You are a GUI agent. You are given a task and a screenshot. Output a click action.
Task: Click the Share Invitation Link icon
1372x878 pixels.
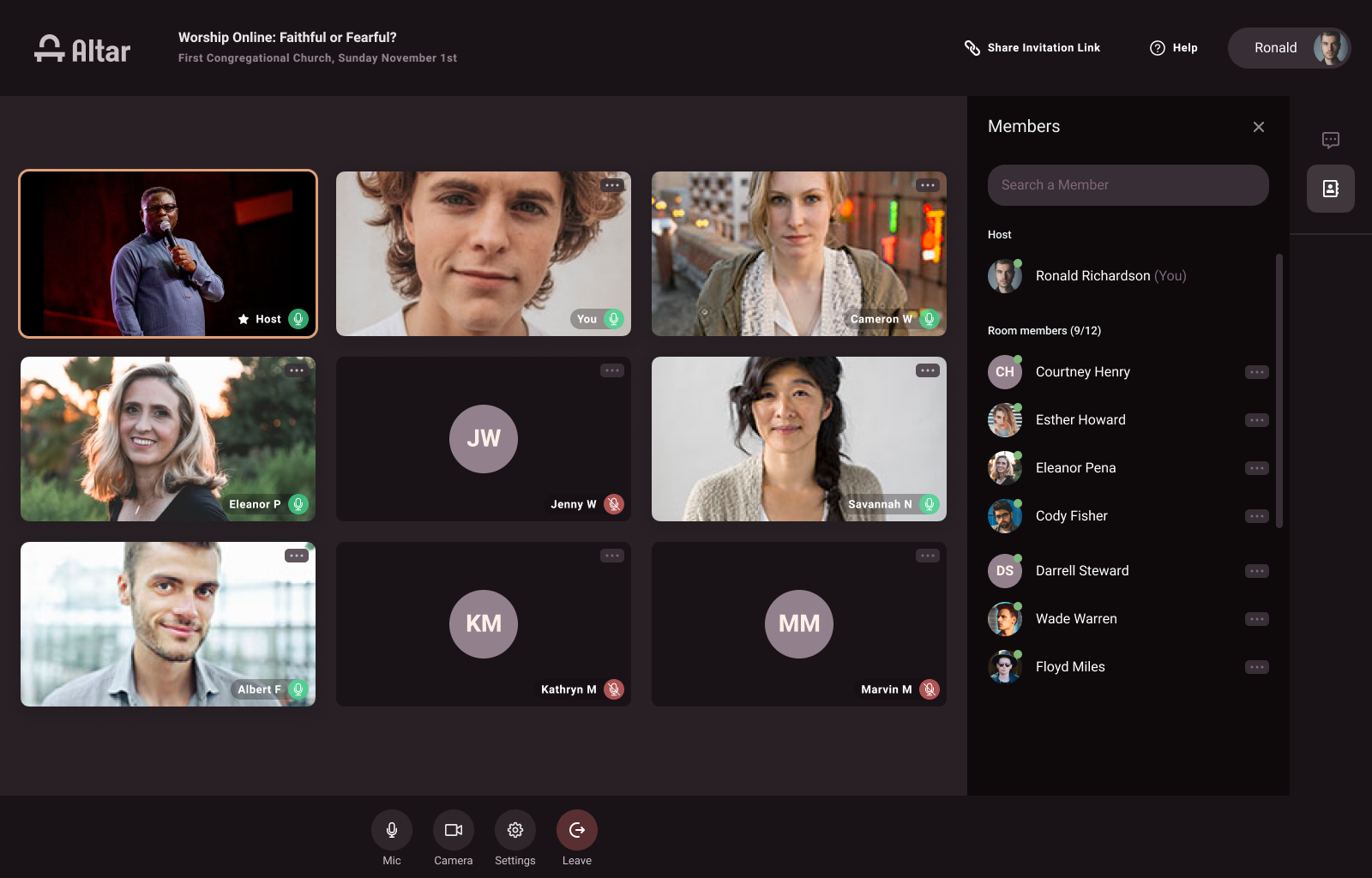point(972,48)
